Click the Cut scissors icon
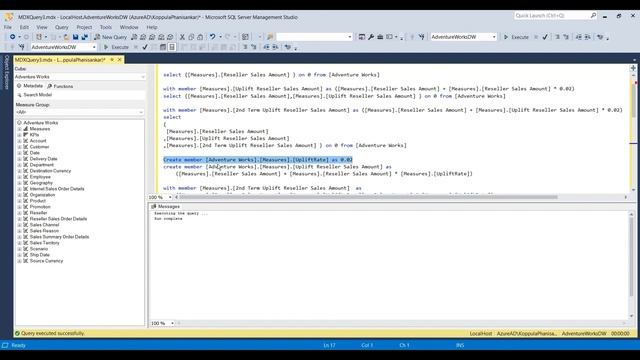Screen dimensions: 640x360 pos(182,37)
